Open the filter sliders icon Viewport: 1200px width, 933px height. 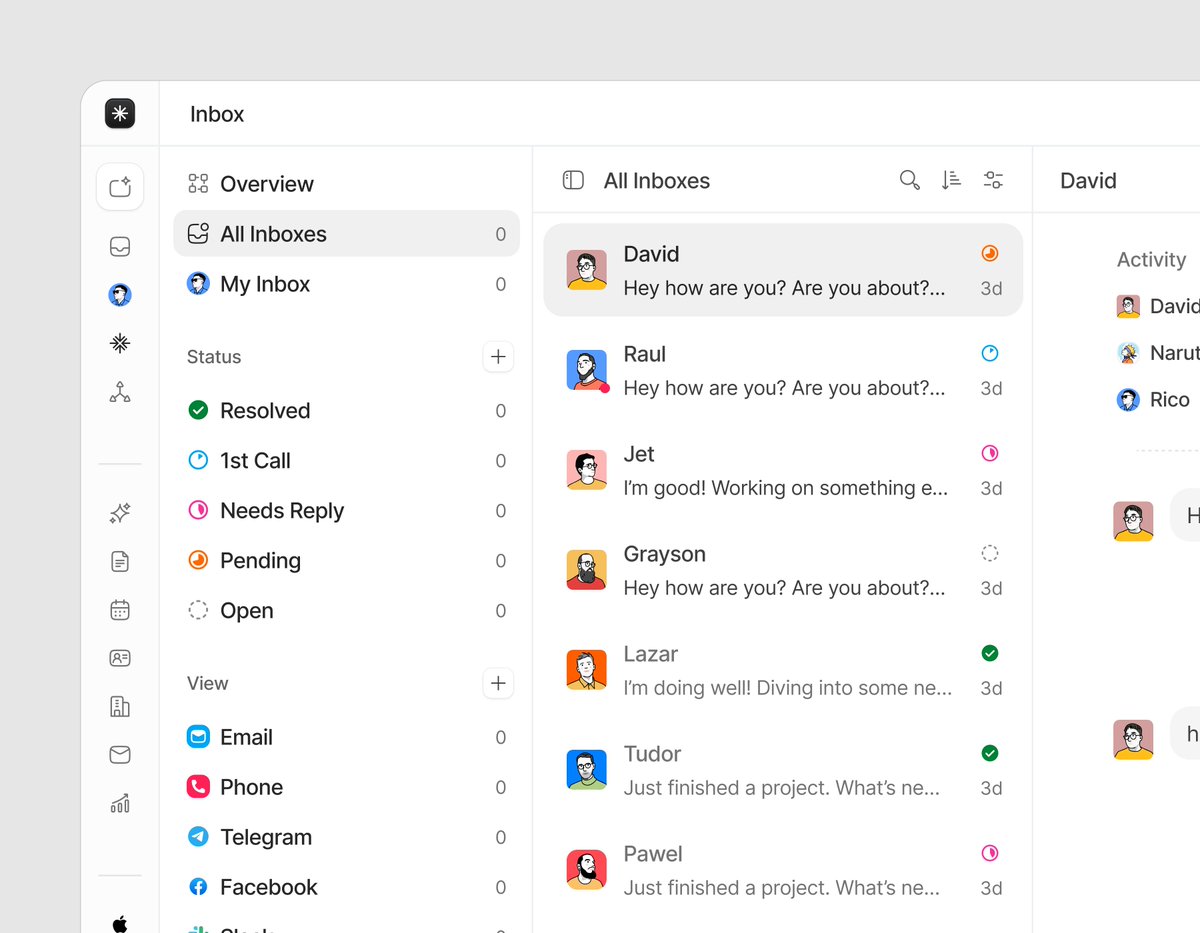[993, 180]
